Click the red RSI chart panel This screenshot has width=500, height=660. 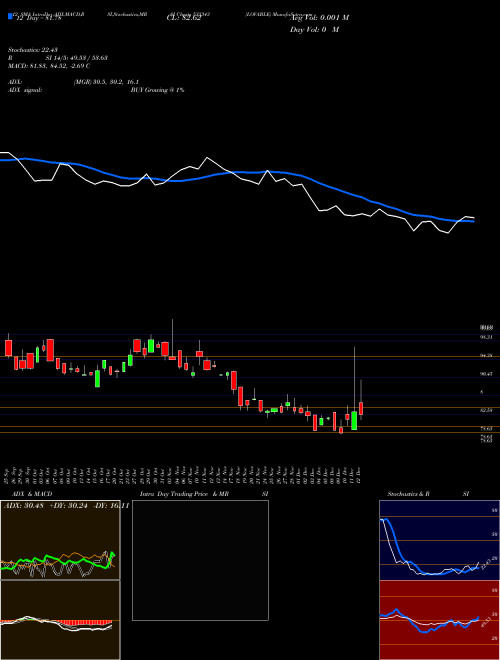439,620
